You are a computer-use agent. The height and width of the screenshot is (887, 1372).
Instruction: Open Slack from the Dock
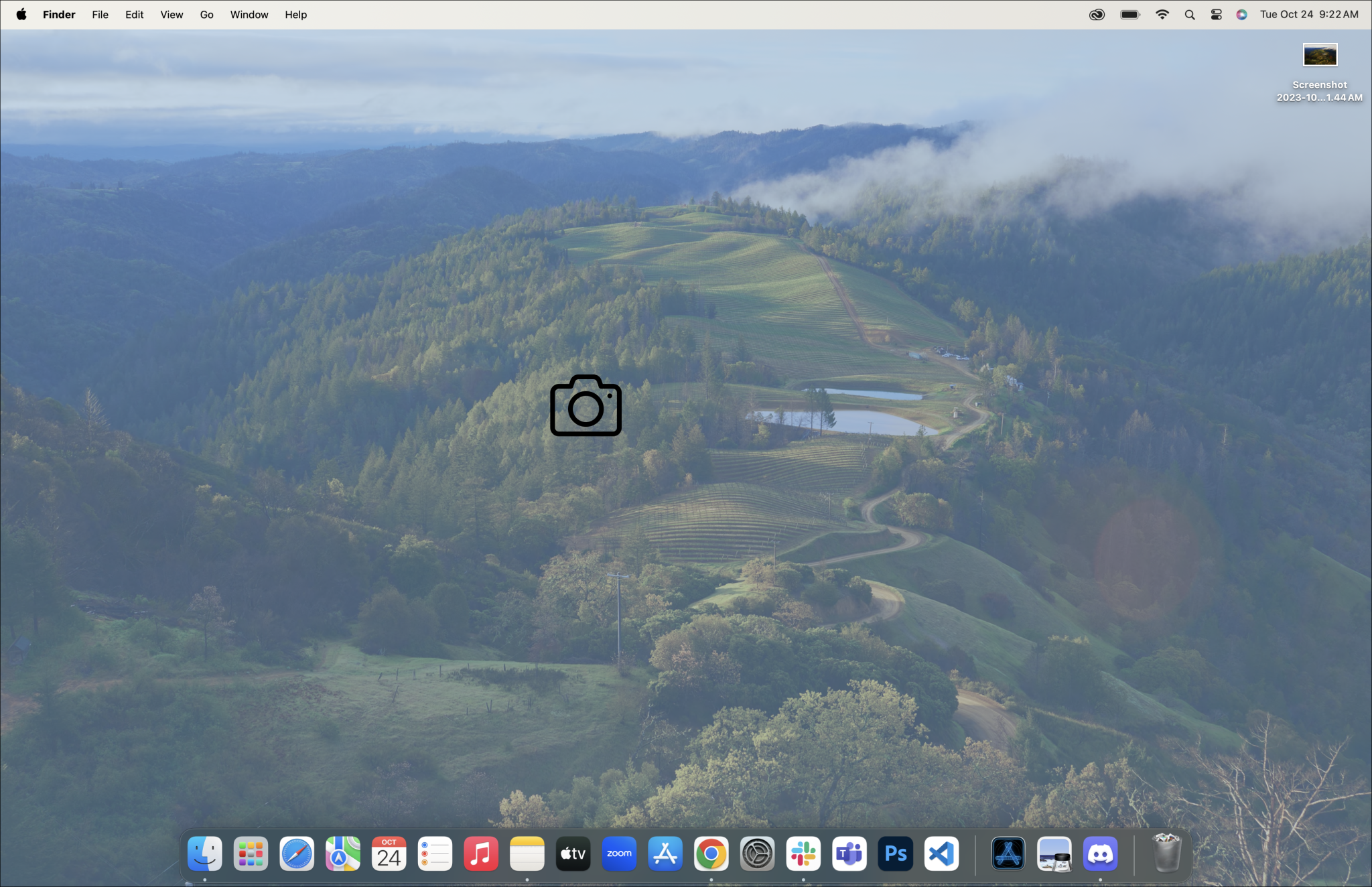tap(803, 854)
